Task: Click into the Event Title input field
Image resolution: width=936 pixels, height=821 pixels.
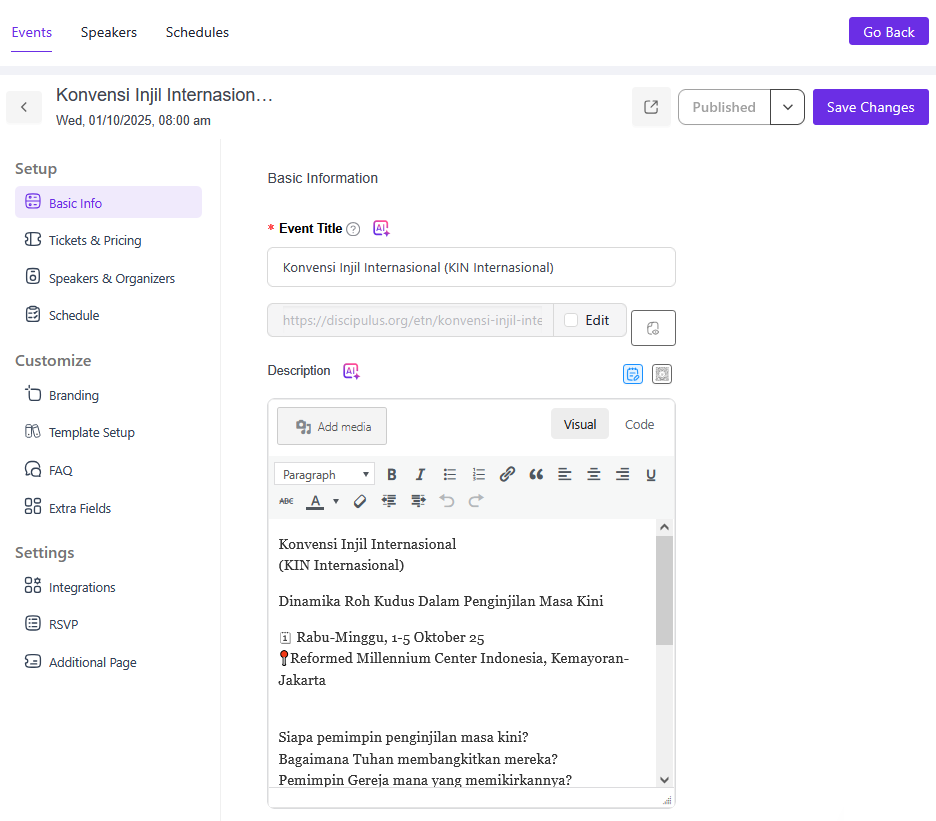Action: (x=471, y=267)
